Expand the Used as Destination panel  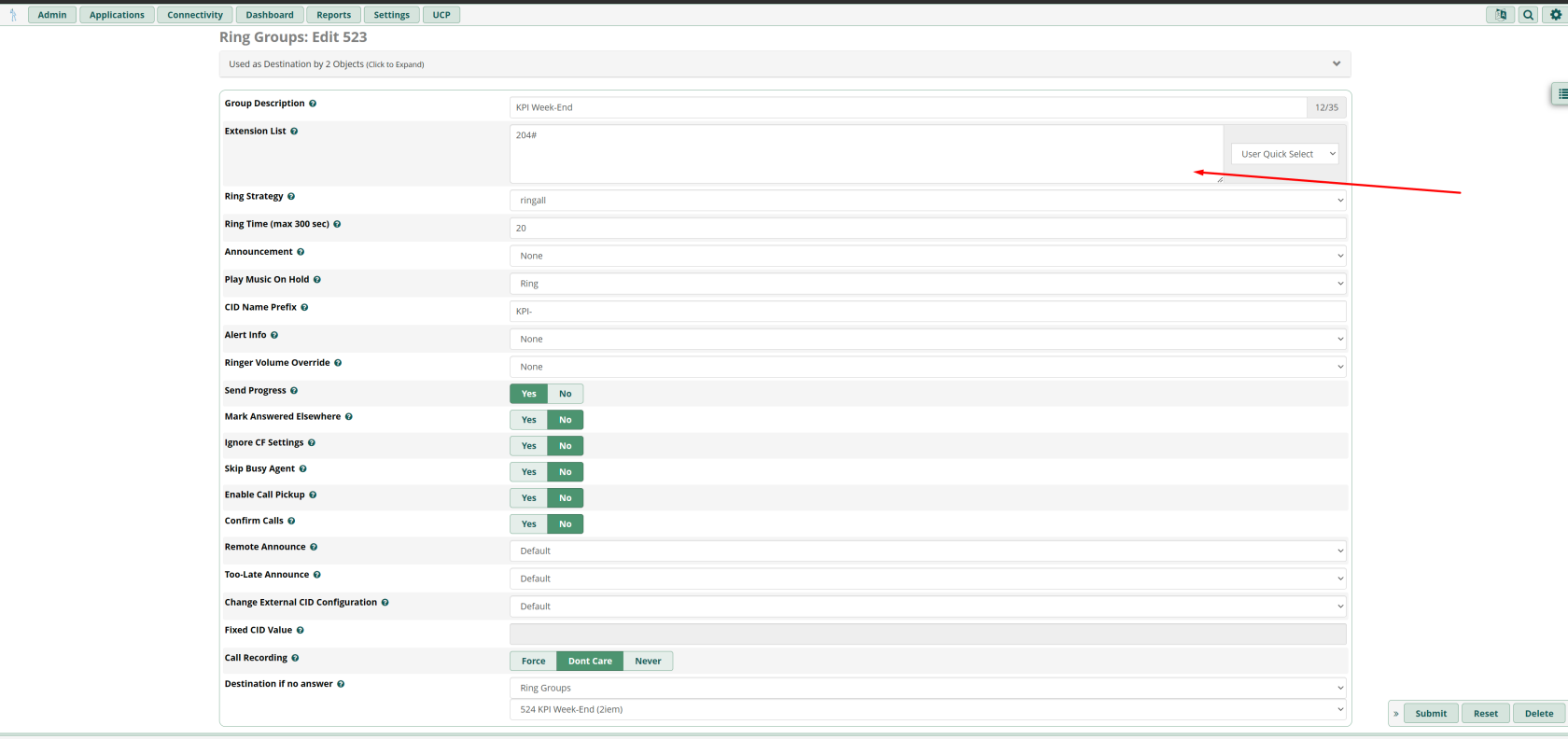click(x=785, y=64)
